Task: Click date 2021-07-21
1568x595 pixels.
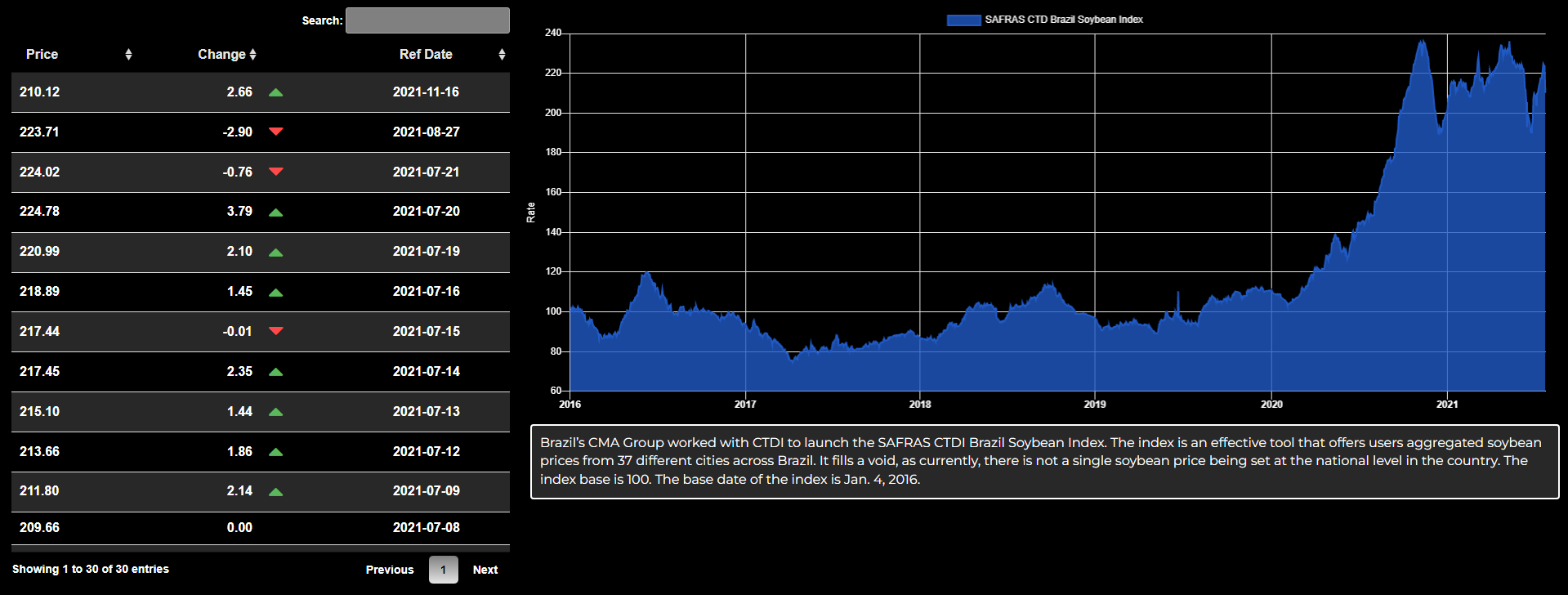Action: point(426,172)
